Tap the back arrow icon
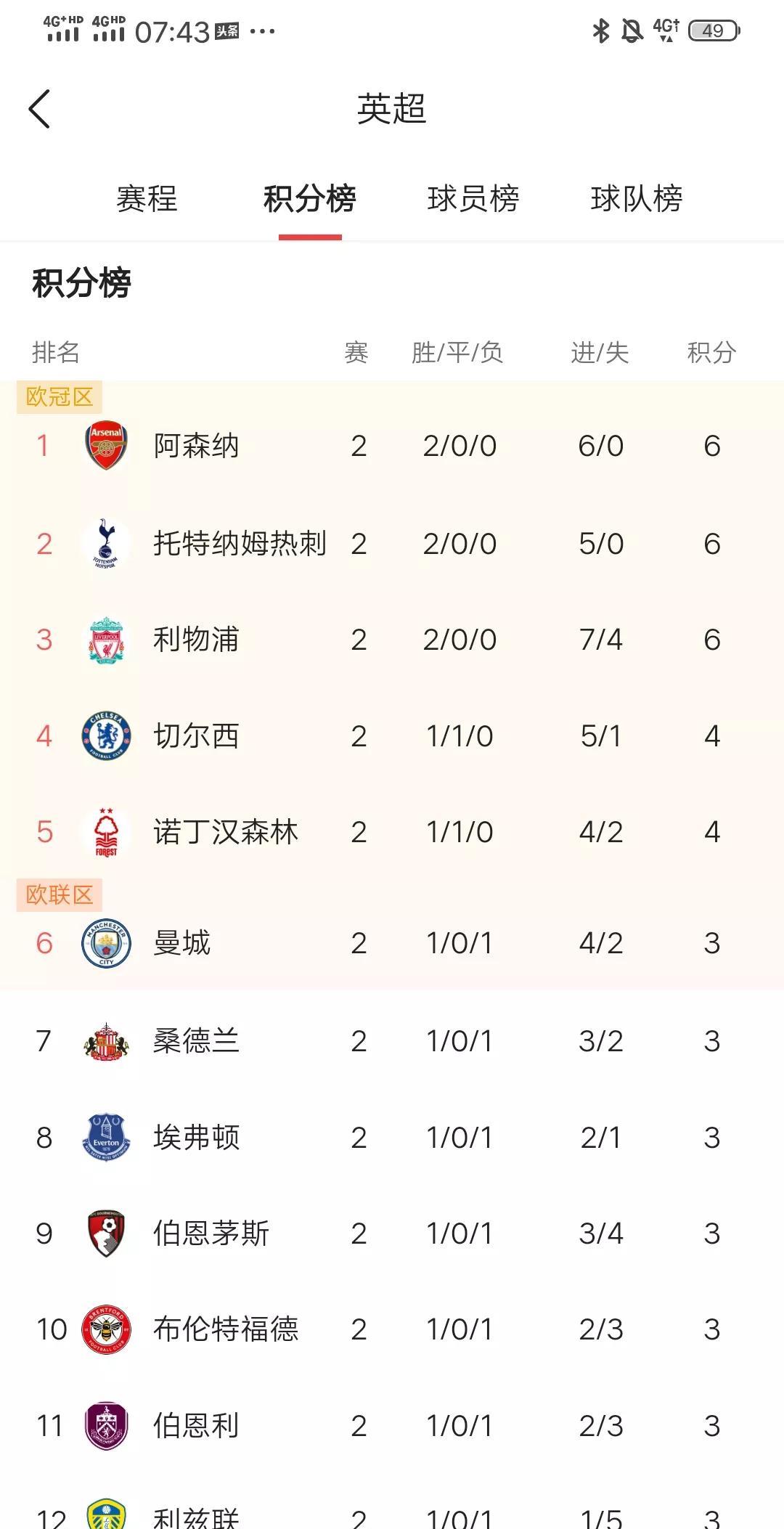 [40, 110]
